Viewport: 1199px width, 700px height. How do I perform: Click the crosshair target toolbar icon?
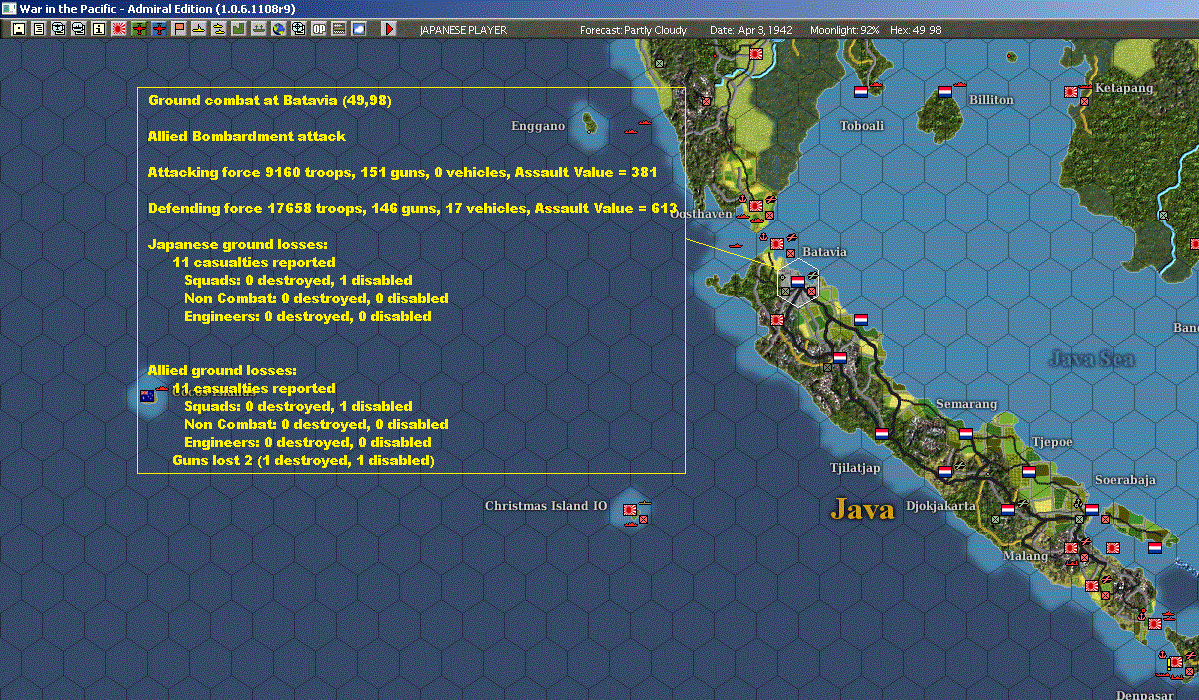[x=298, y=29]
